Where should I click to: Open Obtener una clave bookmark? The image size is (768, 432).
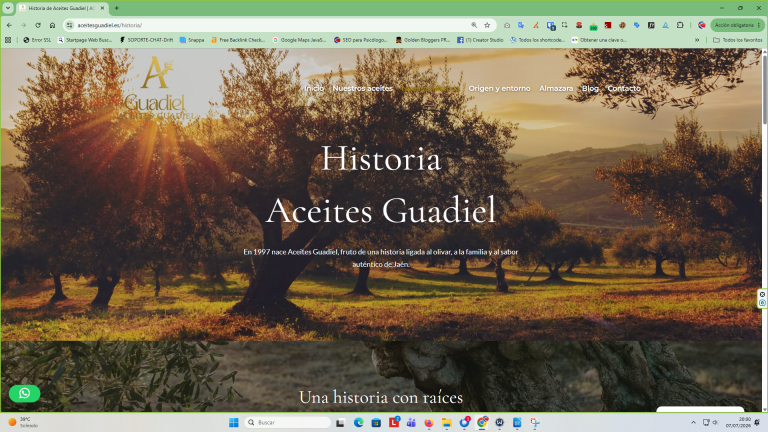pos(599,40)
